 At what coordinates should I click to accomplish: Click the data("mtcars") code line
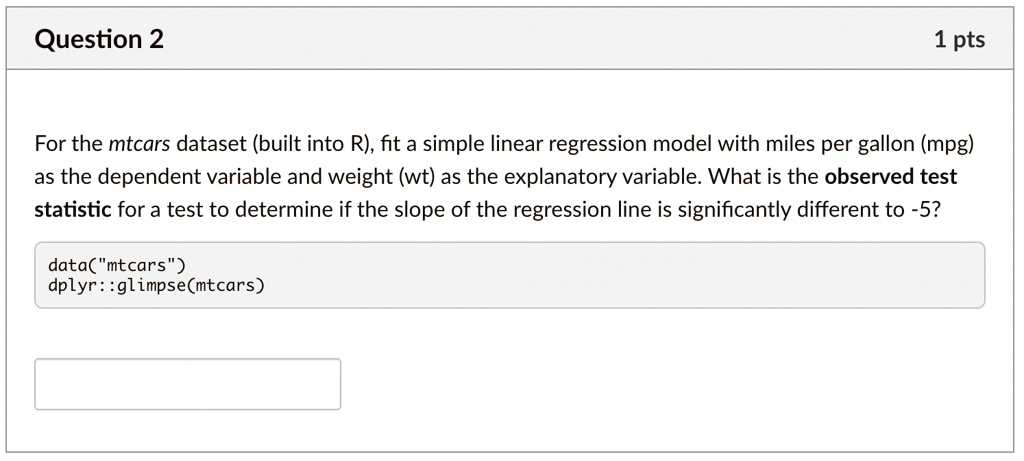coord(117,265)
